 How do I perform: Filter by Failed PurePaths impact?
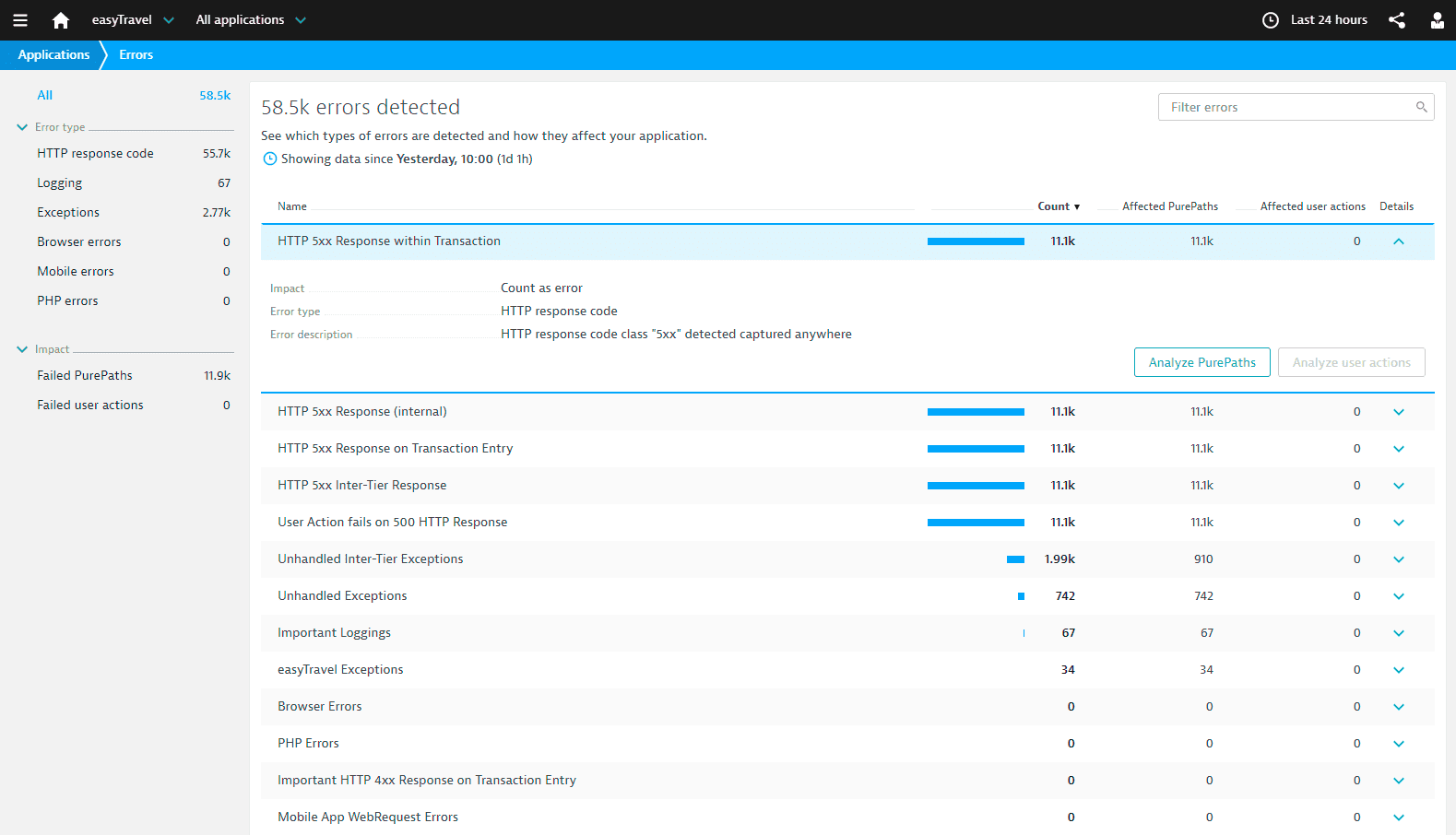[134, 375]
